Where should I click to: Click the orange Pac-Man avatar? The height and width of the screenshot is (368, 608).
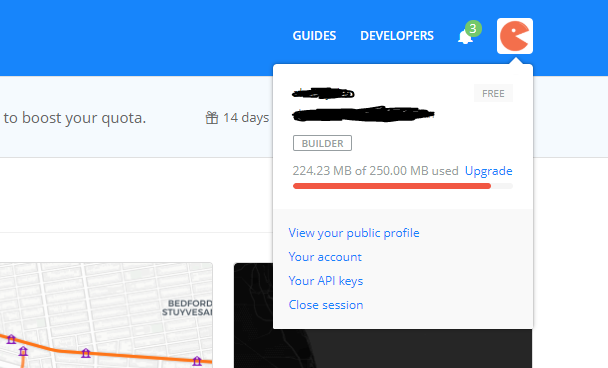click(515, 36)
